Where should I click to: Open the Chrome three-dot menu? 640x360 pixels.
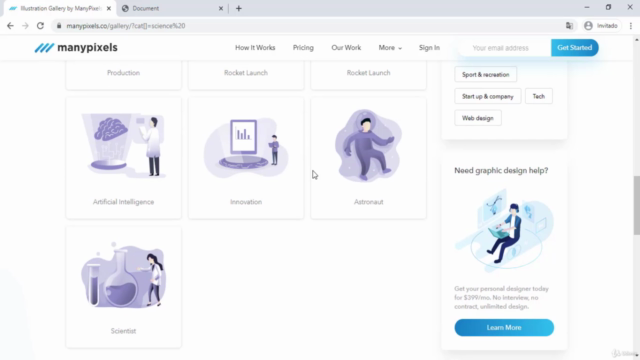coord(631,26)
